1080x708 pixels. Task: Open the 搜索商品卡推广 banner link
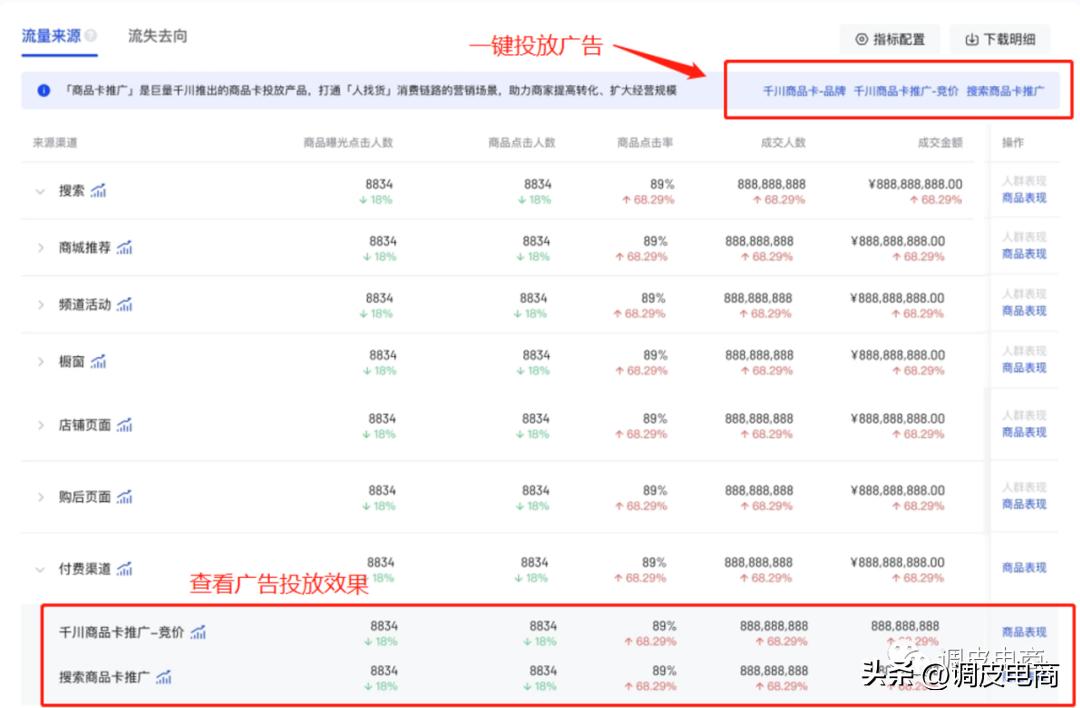tap(1005, 91)
